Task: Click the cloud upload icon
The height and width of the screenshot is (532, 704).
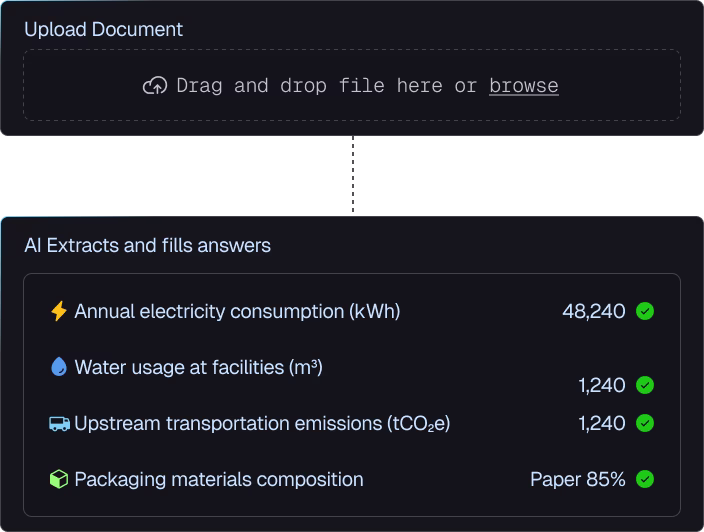Action: tap(155, 85)
